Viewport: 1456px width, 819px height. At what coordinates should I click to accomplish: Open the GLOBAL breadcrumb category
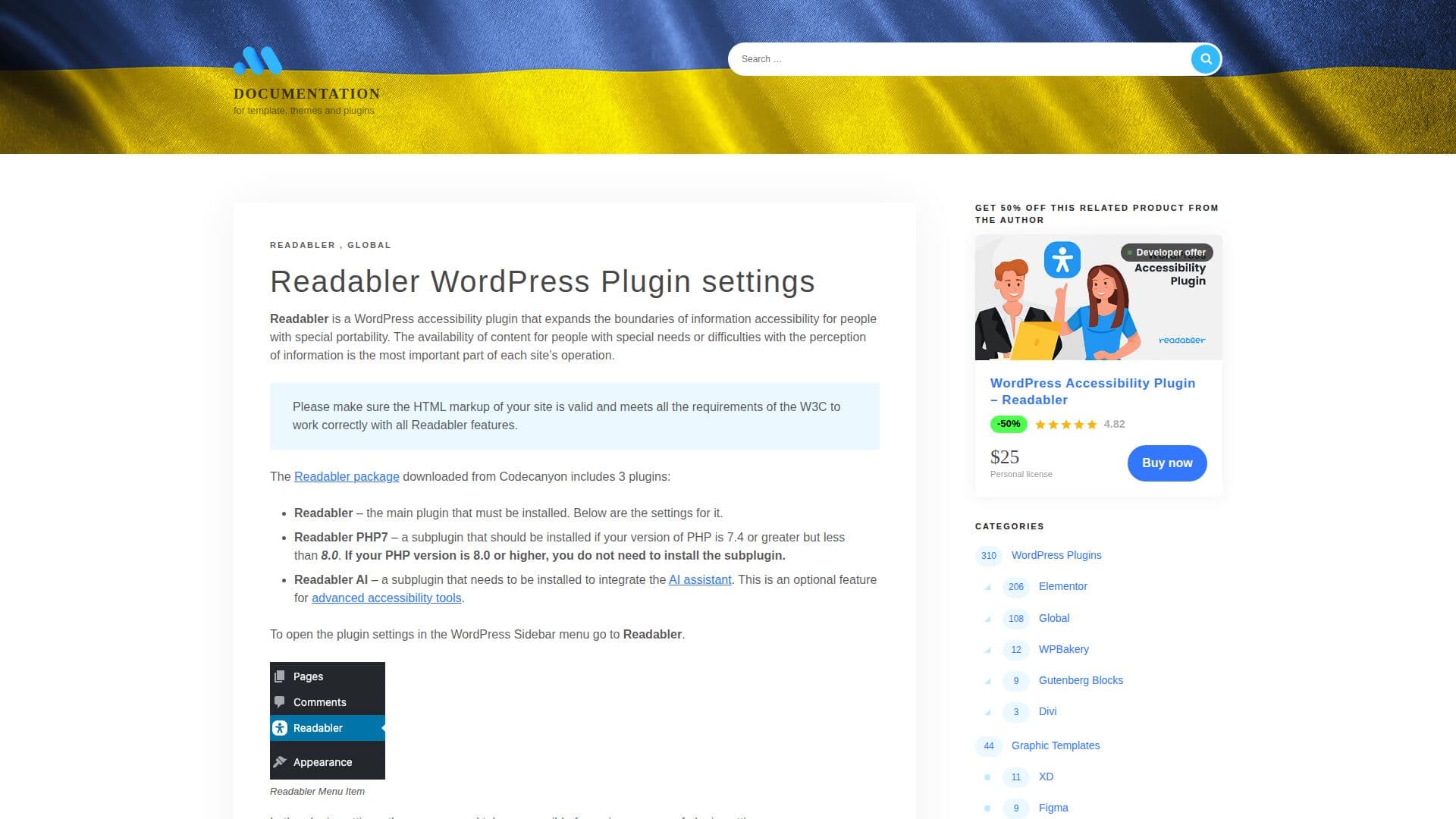point(369,245)
